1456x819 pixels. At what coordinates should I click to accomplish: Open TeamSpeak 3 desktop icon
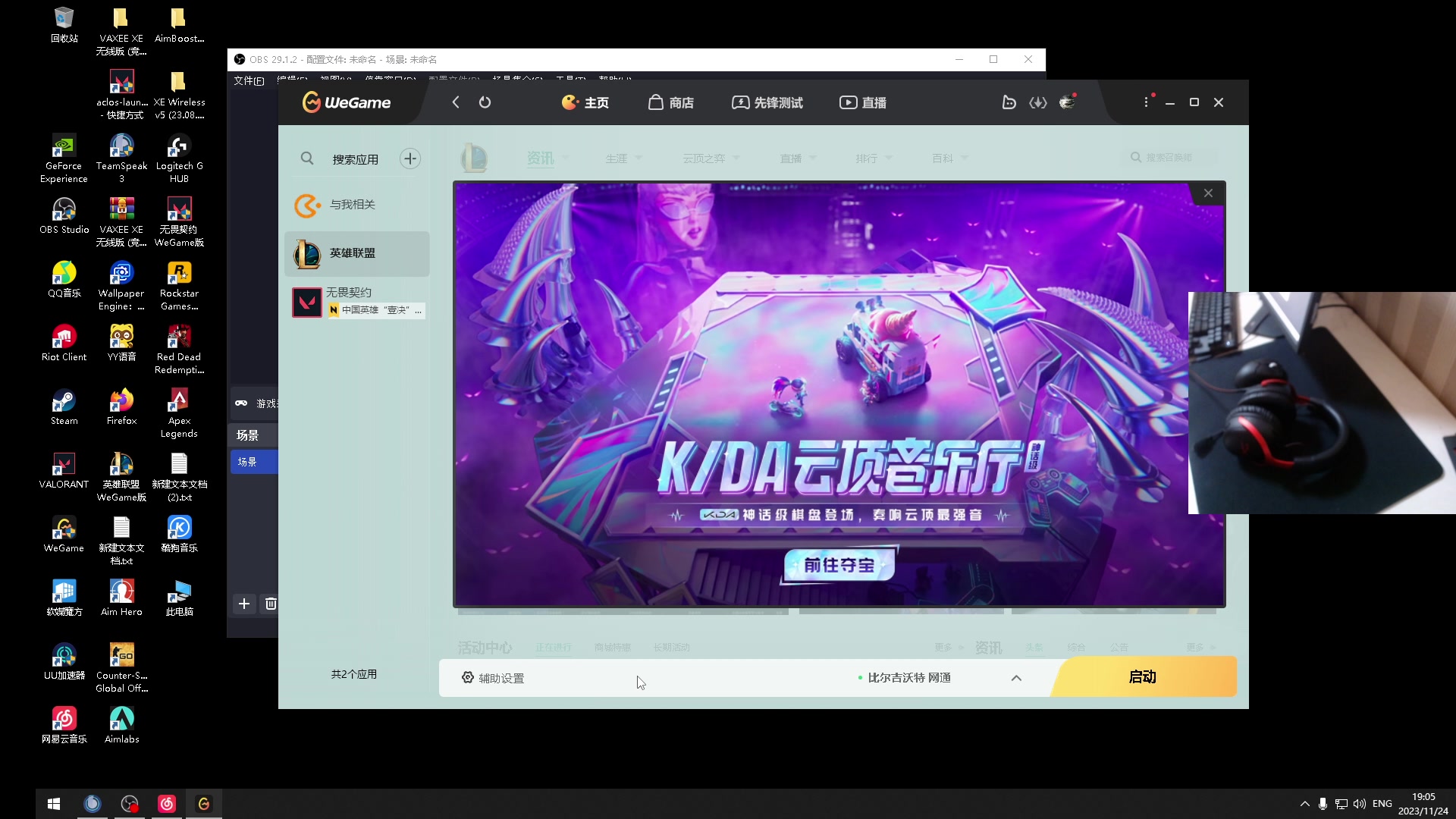(121, 158)
